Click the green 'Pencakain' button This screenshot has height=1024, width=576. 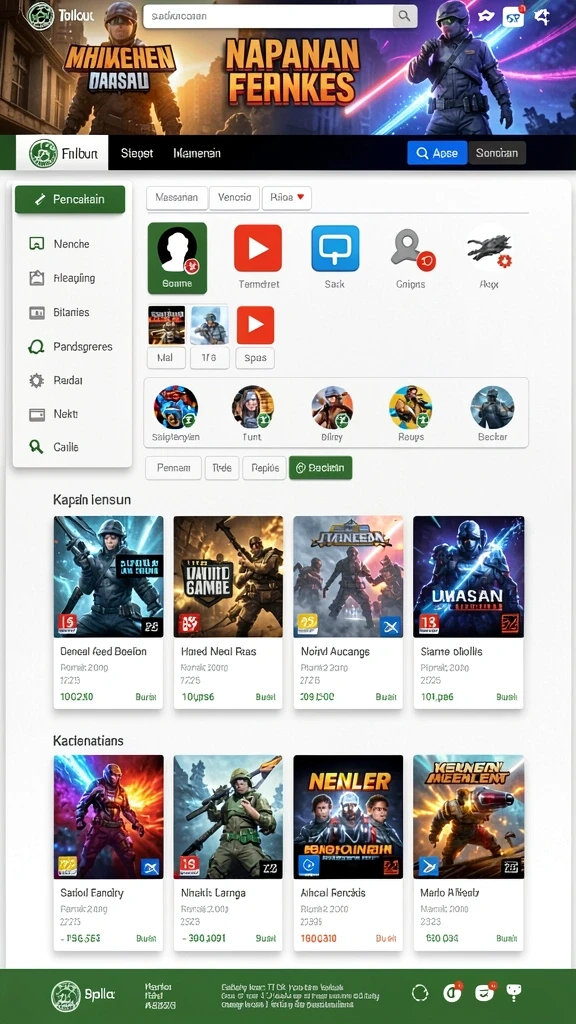[70, 199]
